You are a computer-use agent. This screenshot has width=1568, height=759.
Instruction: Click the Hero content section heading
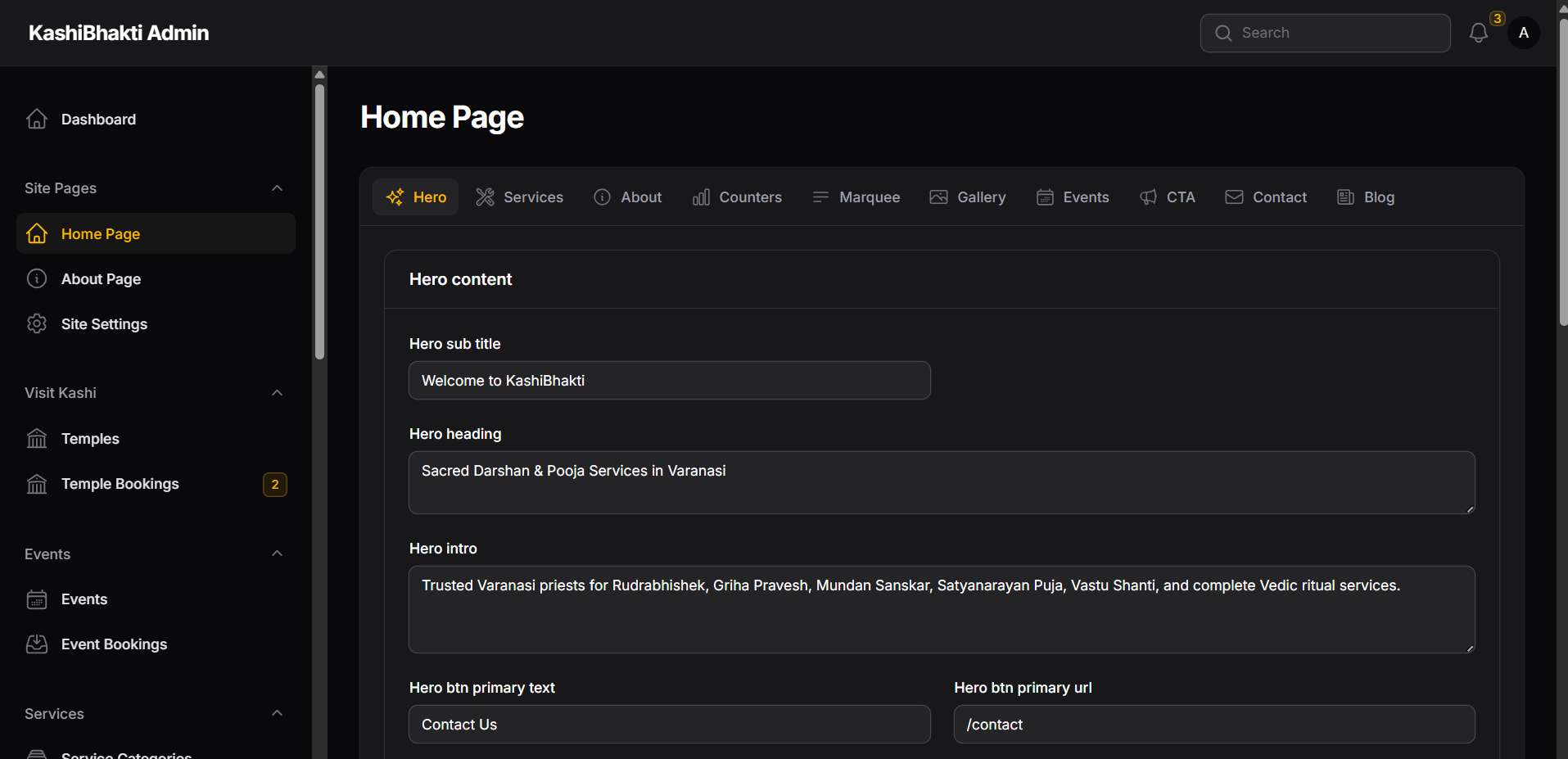(460, 279)
